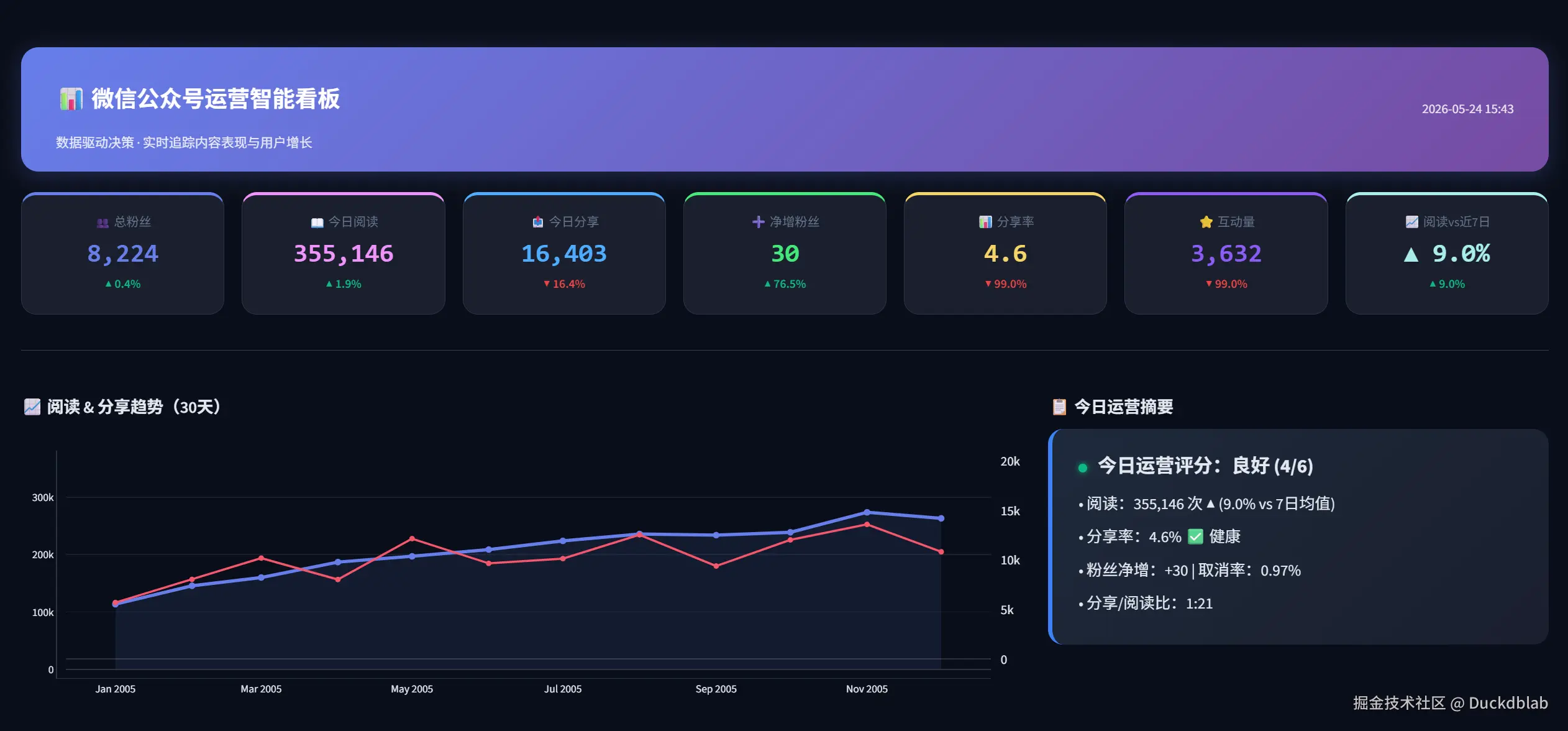The width and height of the screenshot is (1568, 731).
Task: Click the x-axis label Jul 2005
Action: [x=563, y=689]
